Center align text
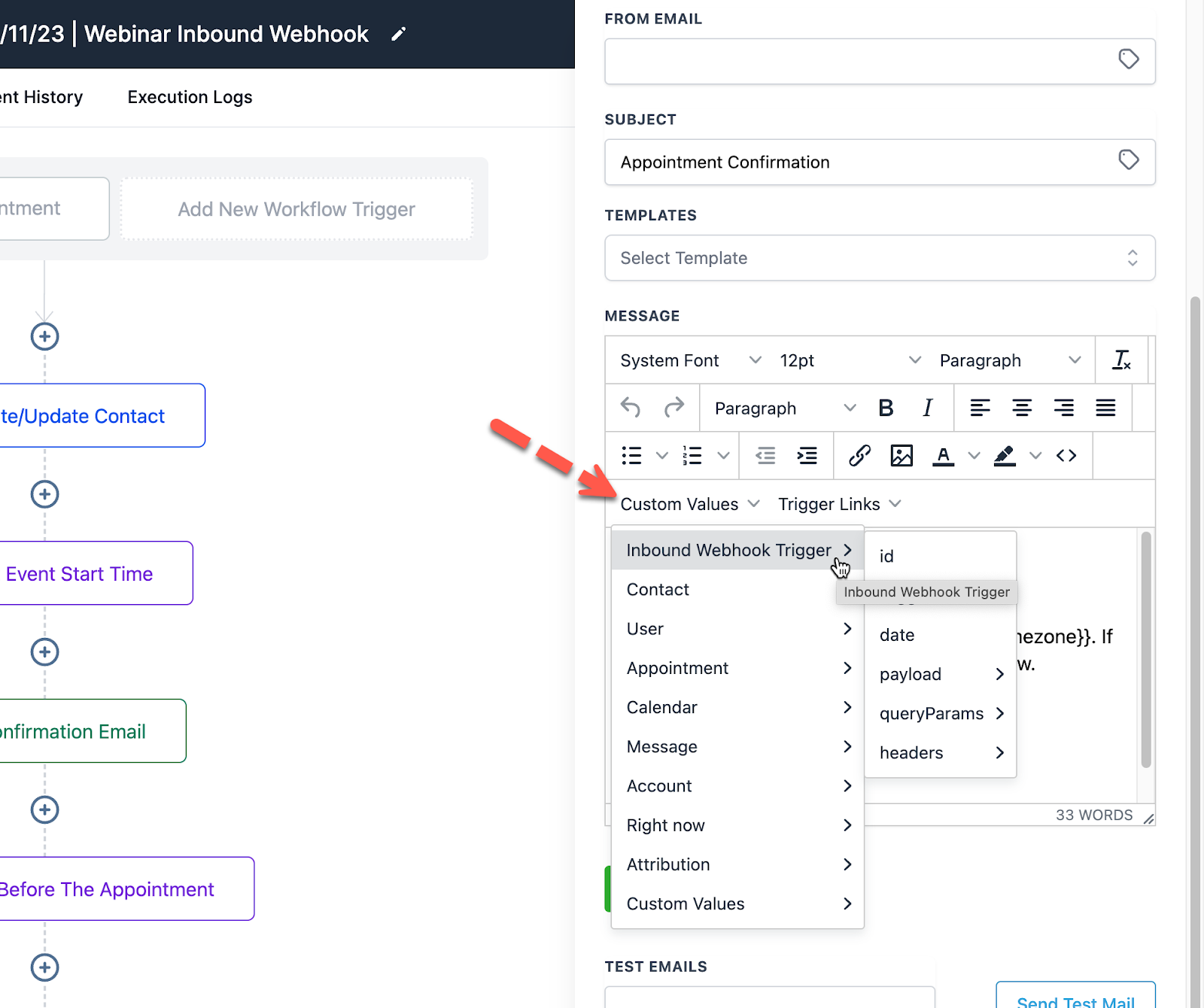This screenshot has height=1008, width=1204. coord(1021,408)
